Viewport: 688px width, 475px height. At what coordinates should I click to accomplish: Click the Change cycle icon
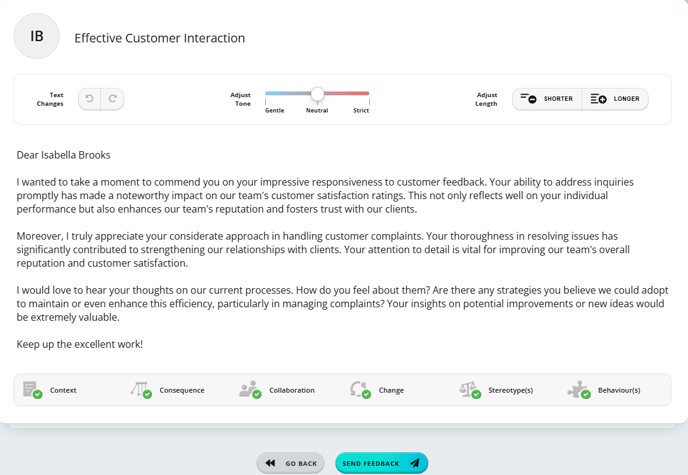360,389
